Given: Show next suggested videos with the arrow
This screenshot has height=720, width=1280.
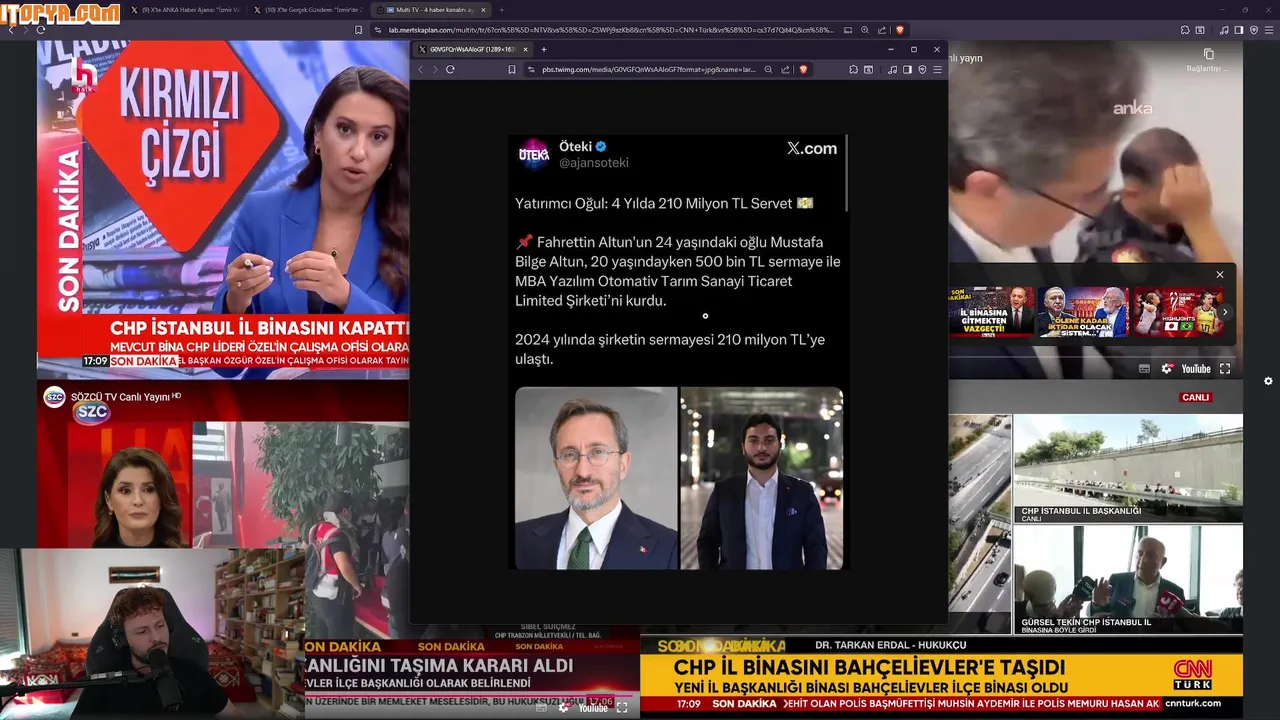Looking at the screenshot, I should (1225, 312).
